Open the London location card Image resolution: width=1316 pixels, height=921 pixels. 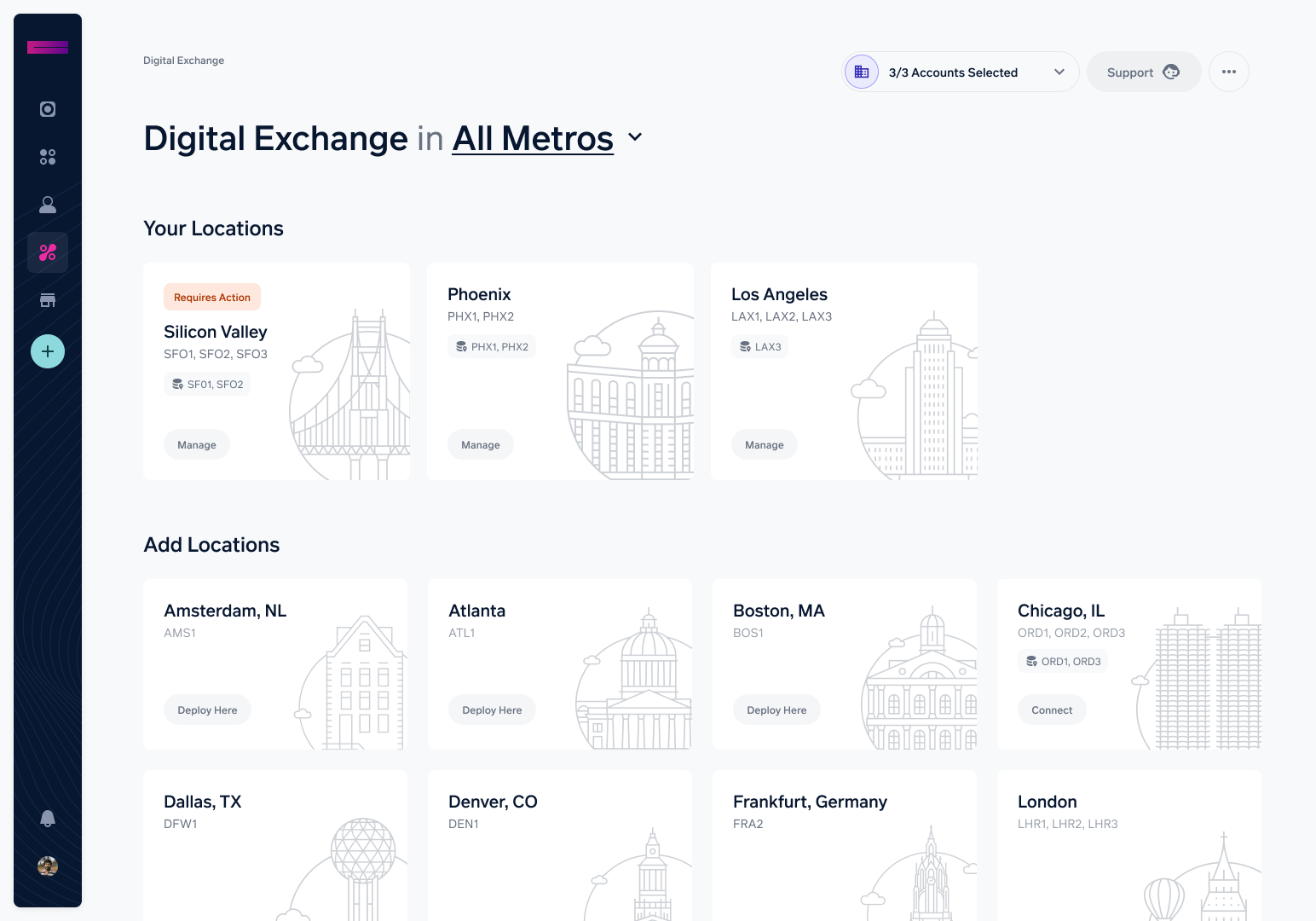pos(1129,845)
